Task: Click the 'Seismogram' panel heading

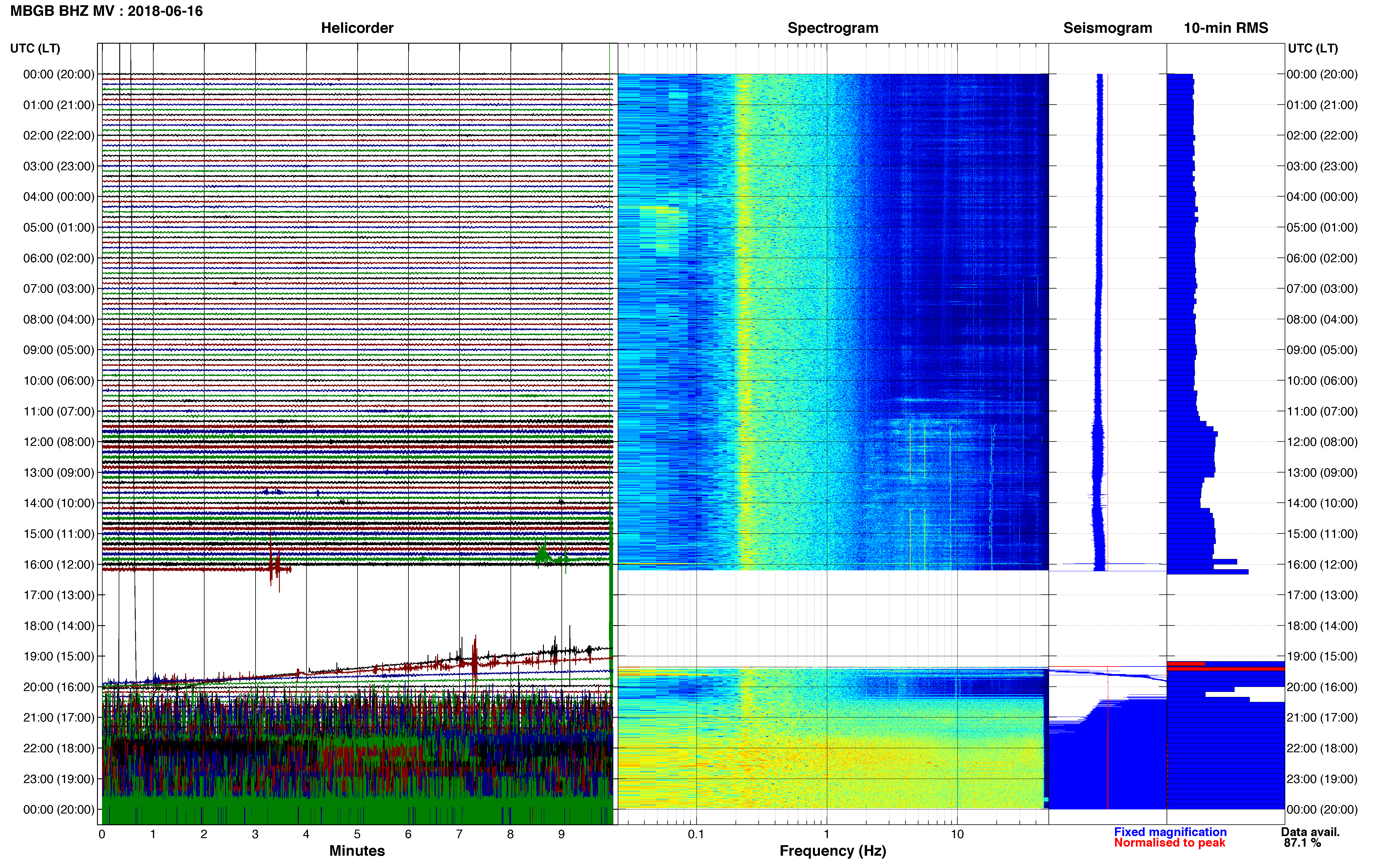Action: 1107,28
